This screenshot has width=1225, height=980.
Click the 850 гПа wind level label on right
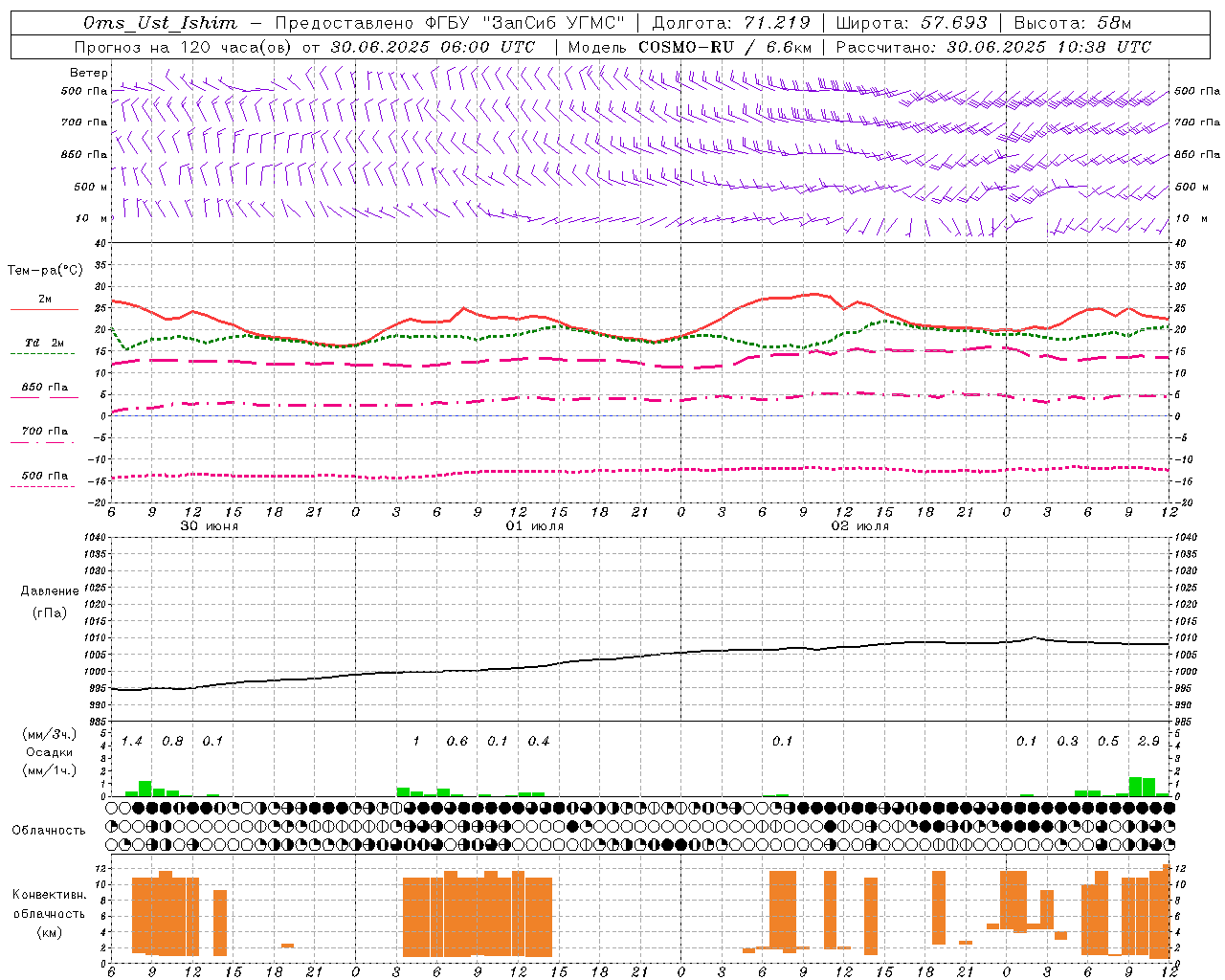[1197, 154]
